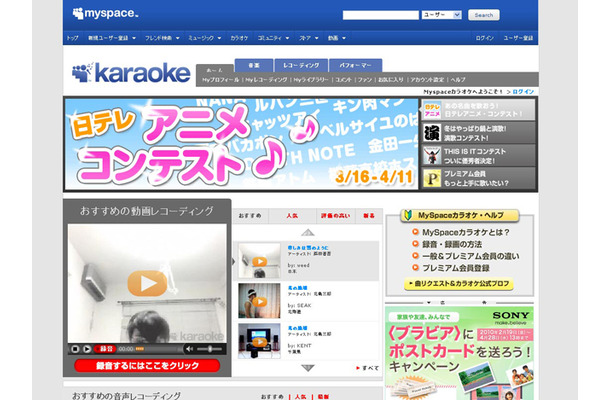
Task: Open お気に入り in the gray submenu
Action: click(391, 79)
